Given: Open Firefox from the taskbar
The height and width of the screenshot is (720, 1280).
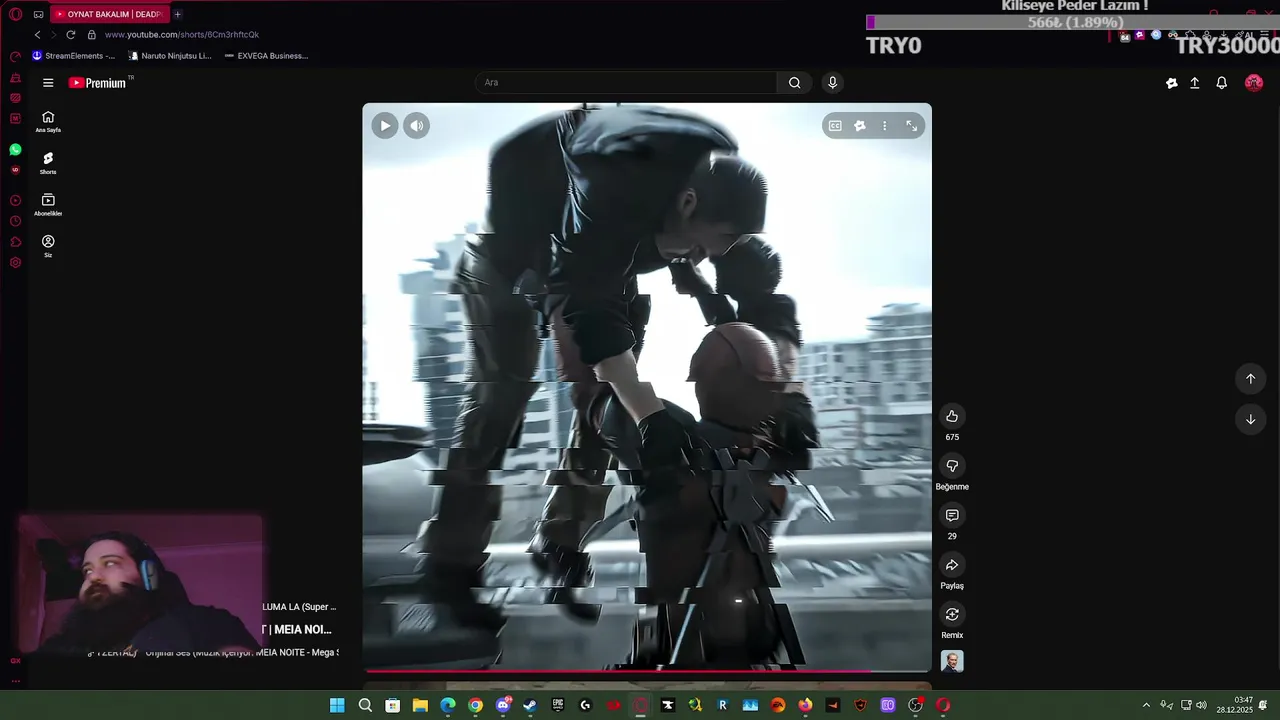Looking at the screenshot, I should tap(805, 705).
